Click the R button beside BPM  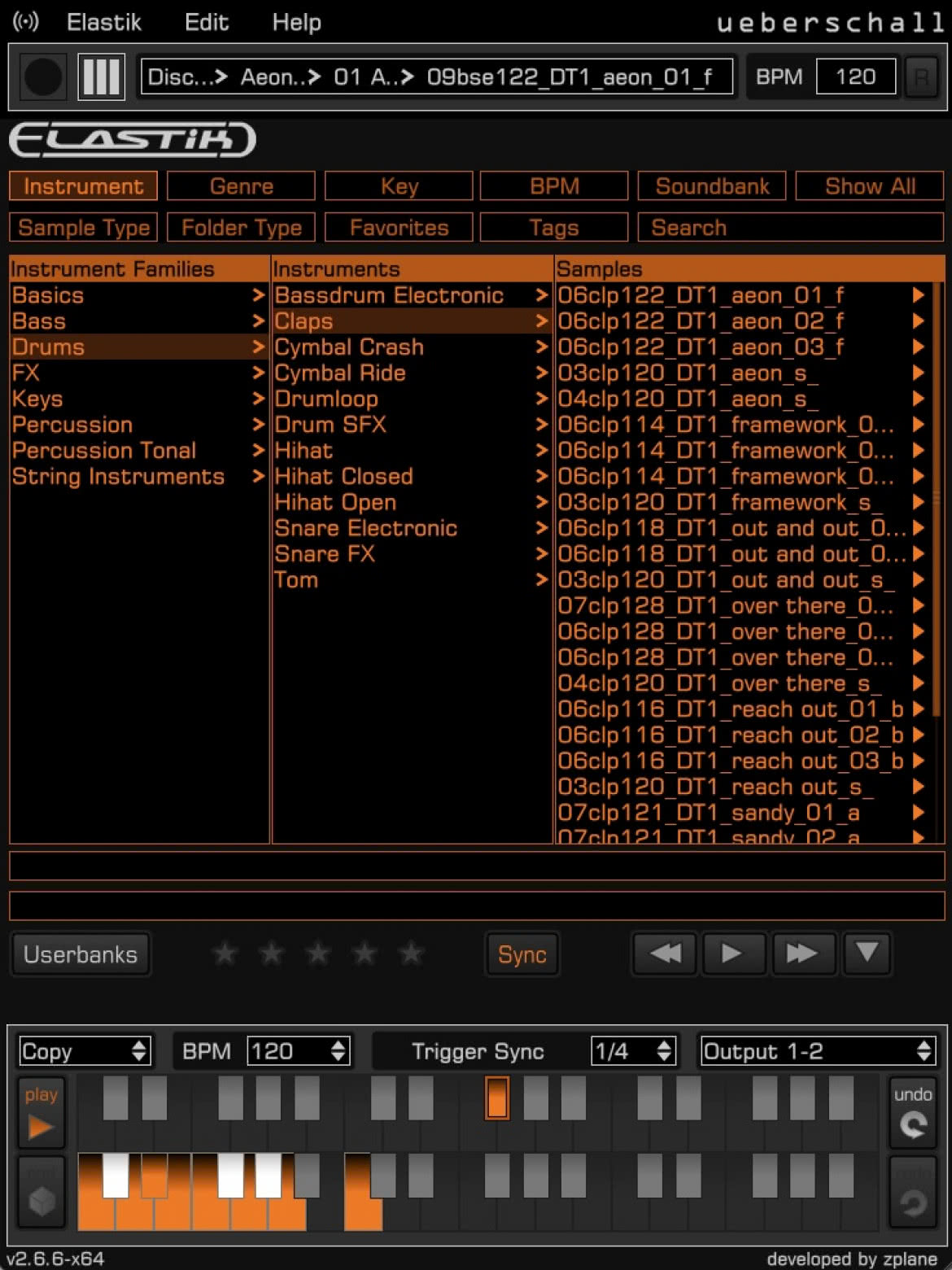(x=921, y=77)
